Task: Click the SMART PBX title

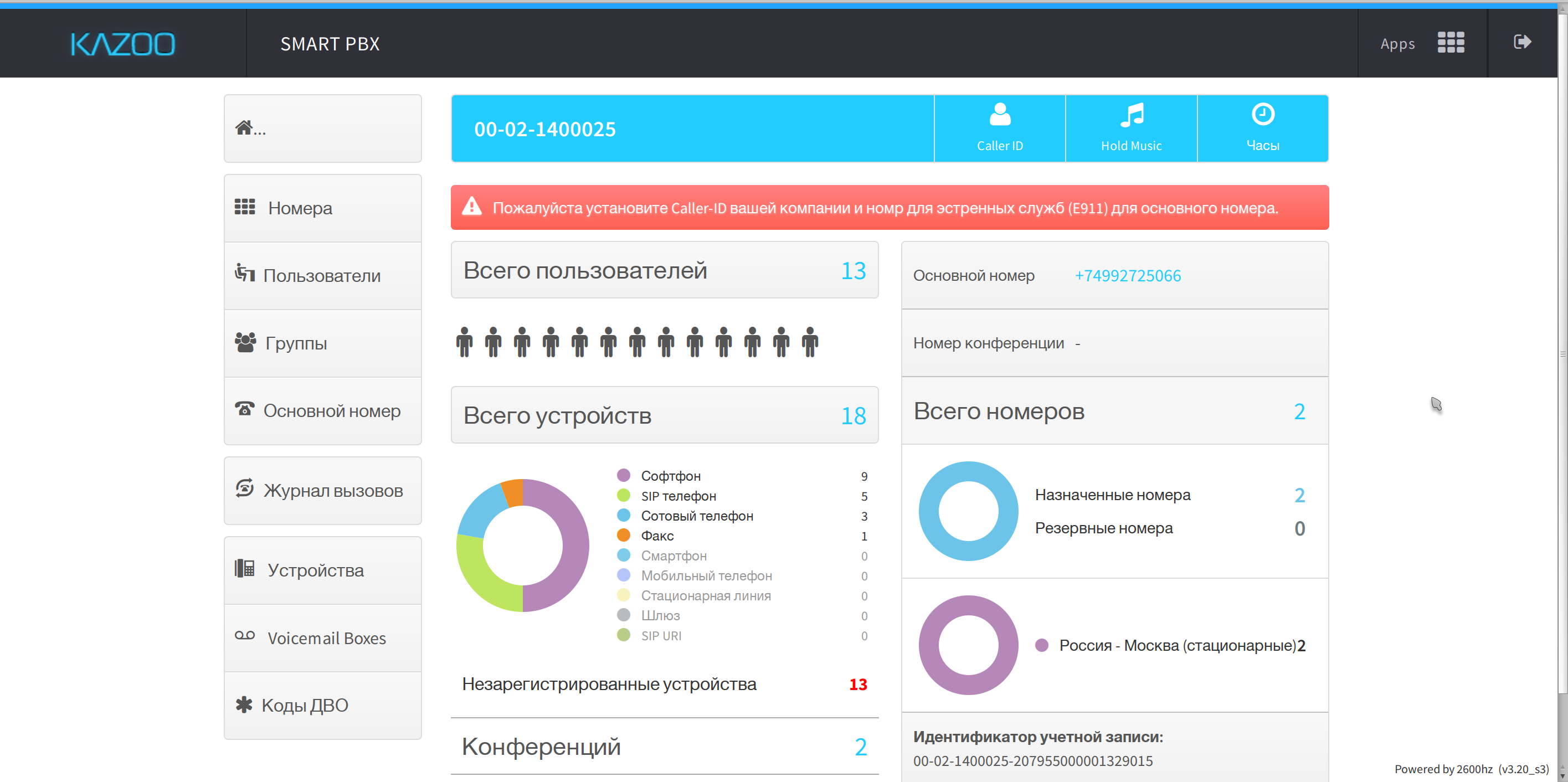Action: click(330, 44)
